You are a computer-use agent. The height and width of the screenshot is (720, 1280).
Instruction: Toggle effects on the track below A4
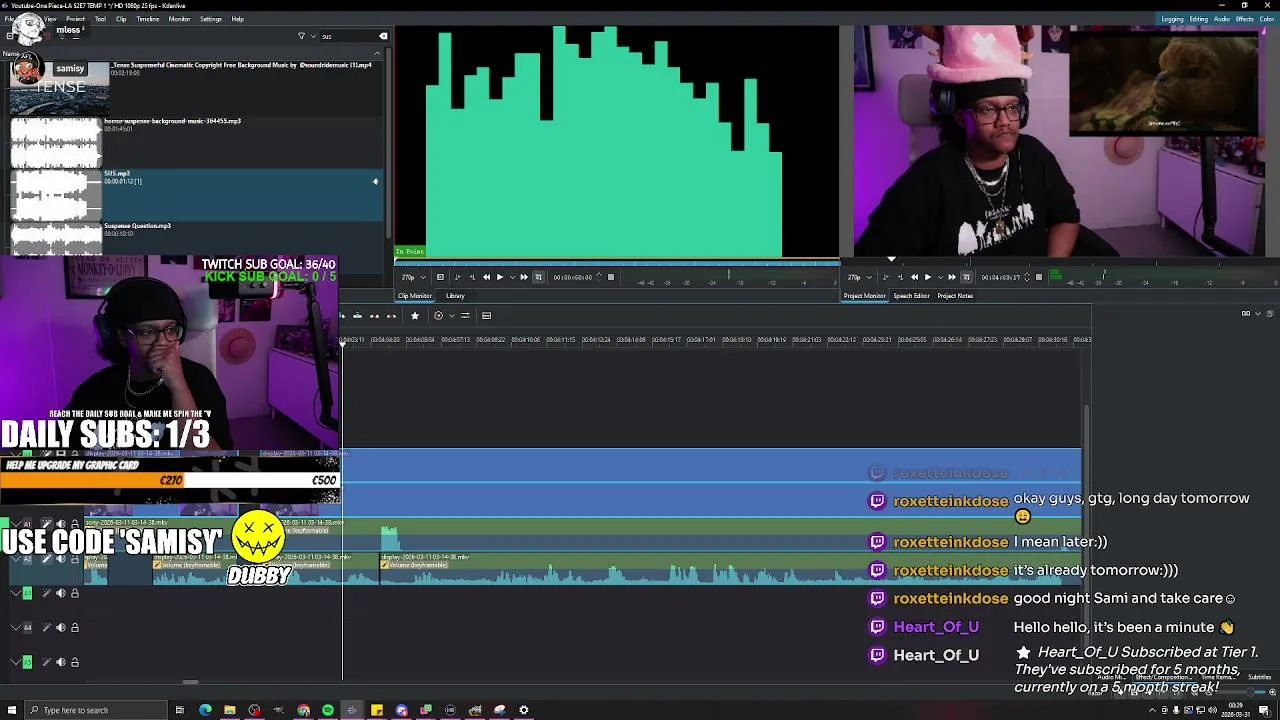point(46,662)
